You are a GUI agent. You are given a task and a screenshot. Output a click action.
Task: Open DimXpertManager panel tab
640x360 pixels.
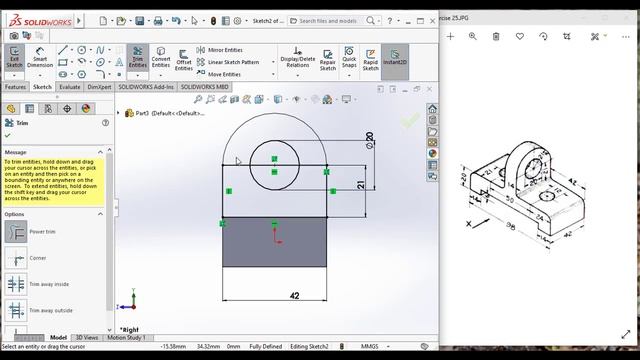point(67,109)
